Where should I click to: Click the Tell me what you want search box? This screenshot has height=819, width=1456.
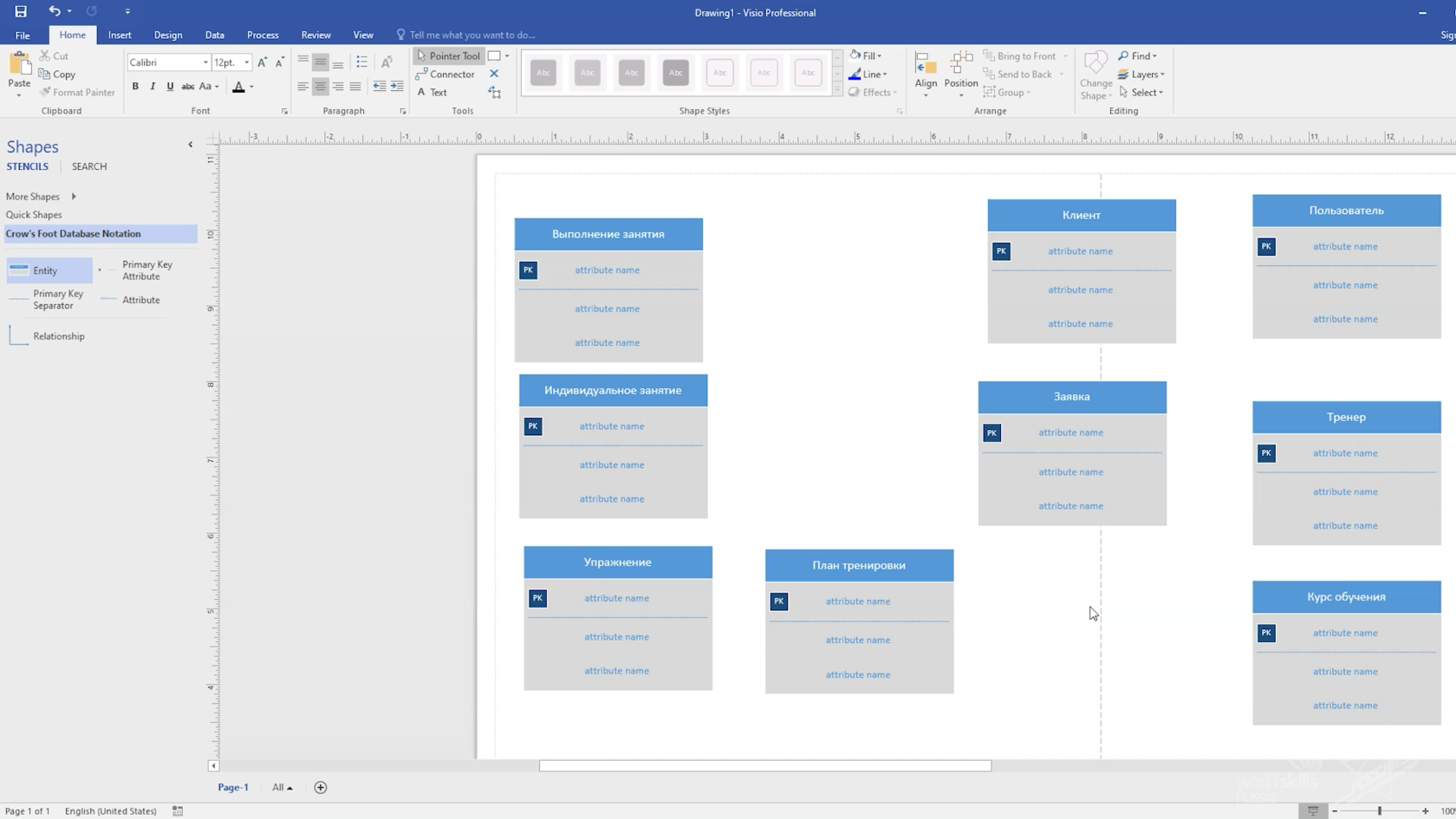[x=472, y=35]
